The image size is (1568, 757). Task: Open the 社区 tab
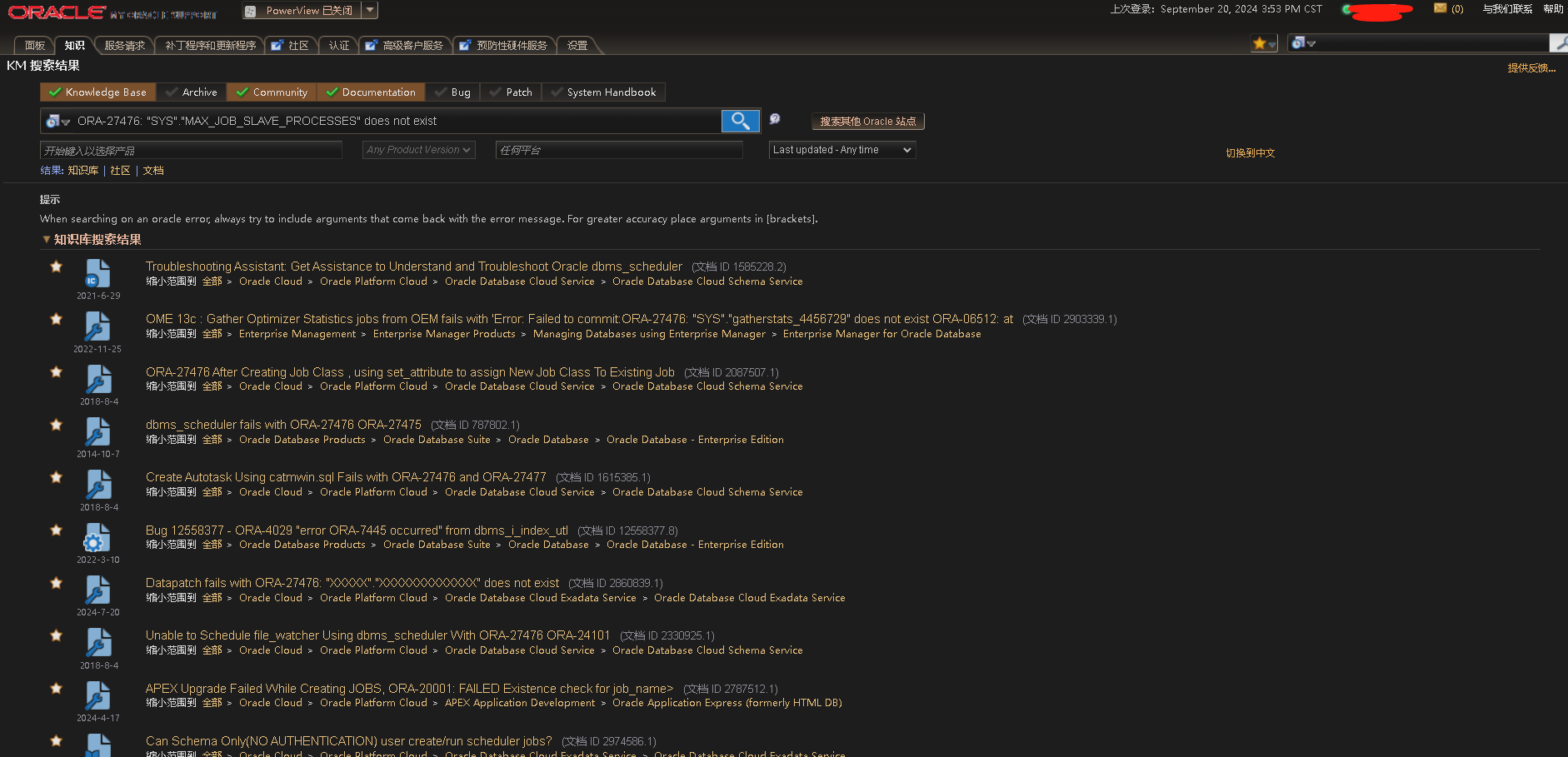(291, 46)
